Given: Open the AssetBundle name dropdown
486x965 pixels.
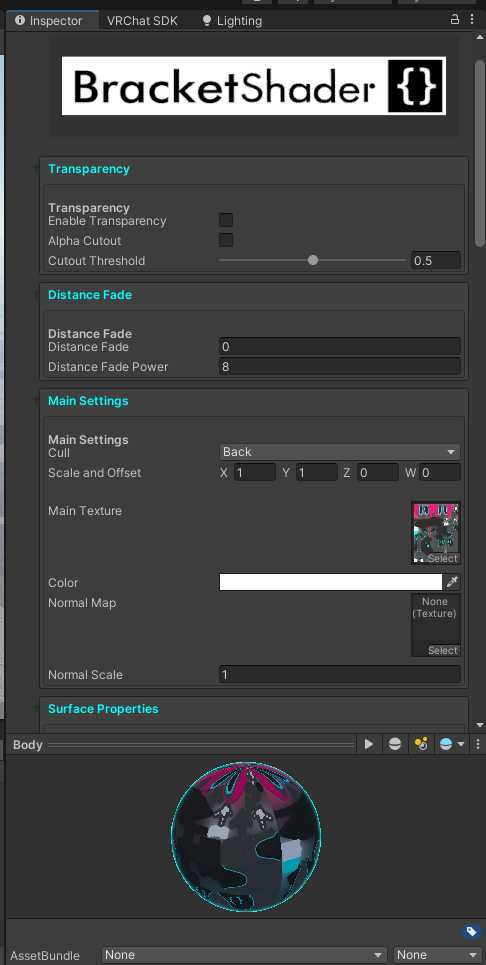Looking at the screenshot, I should 244,955.
